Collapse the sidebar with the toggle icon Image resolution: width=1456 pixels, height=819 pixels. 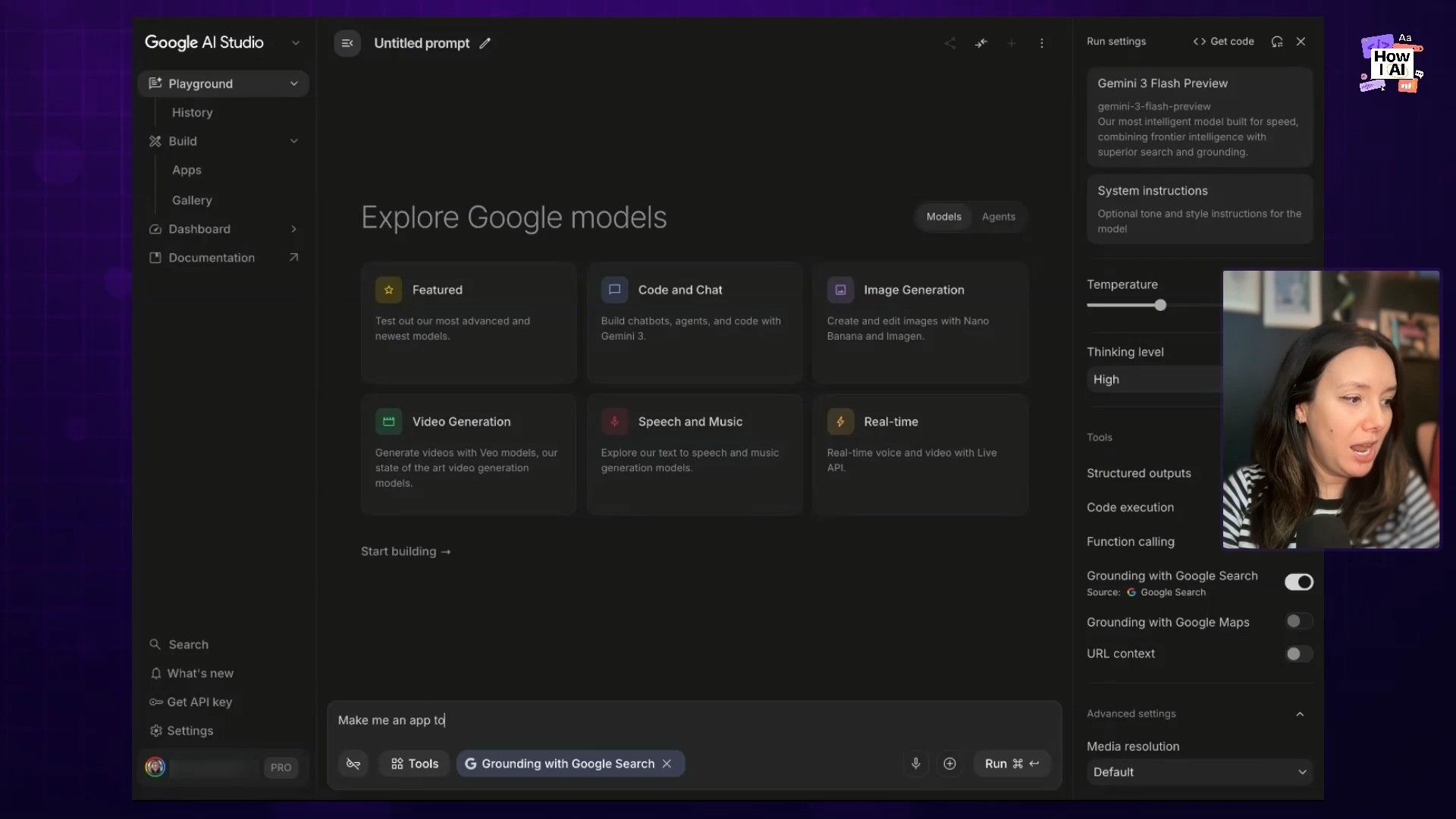(347, 43)
